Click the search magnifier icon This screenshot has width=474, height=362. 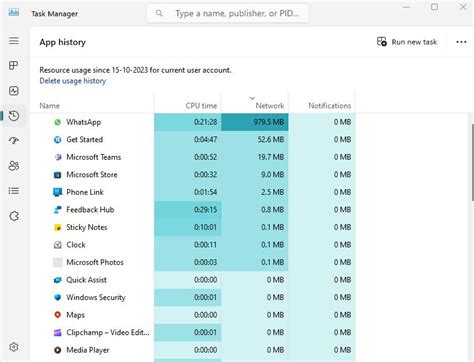pos(159,13)
